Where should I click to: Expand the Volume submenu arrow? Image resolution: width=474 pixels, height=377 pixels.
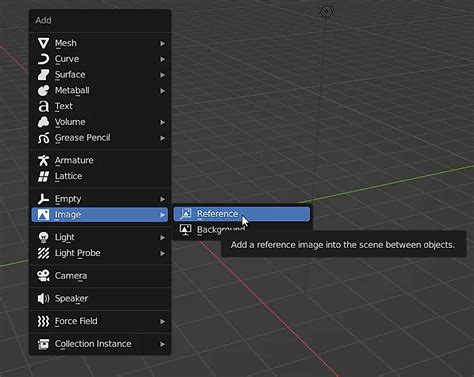[x=162, y=122]
